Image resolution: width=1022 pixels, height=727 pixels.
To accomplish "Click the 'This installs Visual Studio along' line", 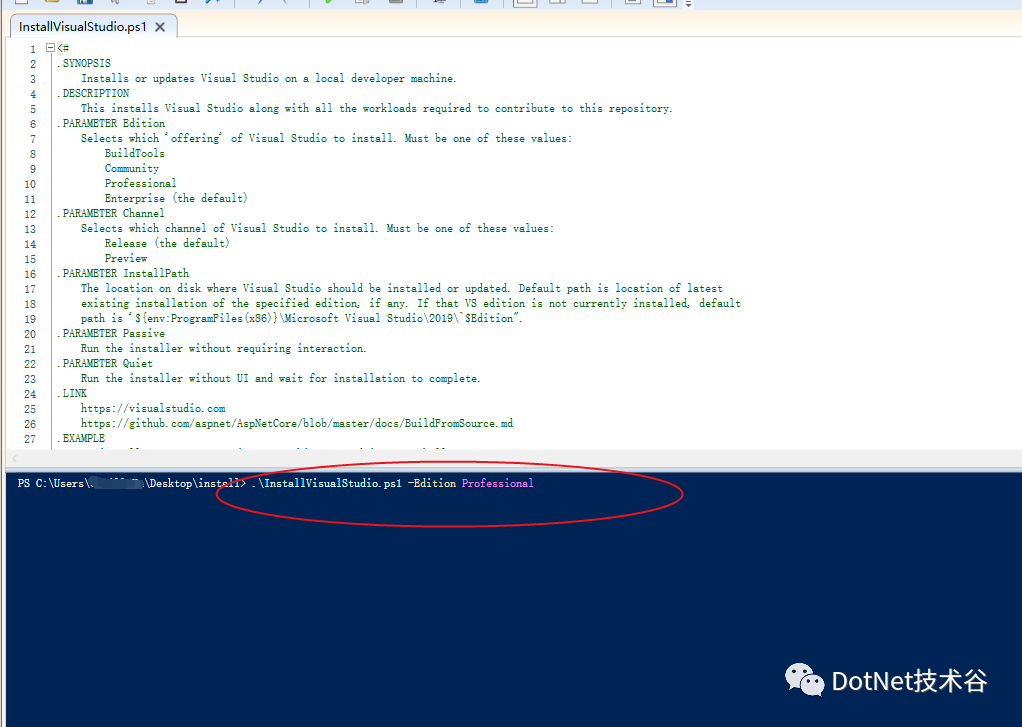I will click(x=376, y=108).
